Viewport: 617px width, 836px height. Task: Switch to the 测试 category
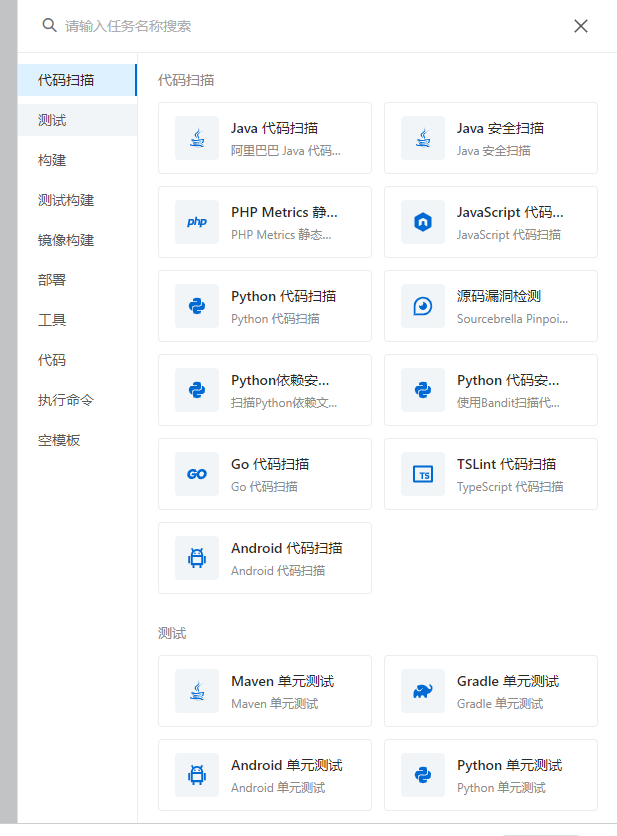[x=77, y=120]
